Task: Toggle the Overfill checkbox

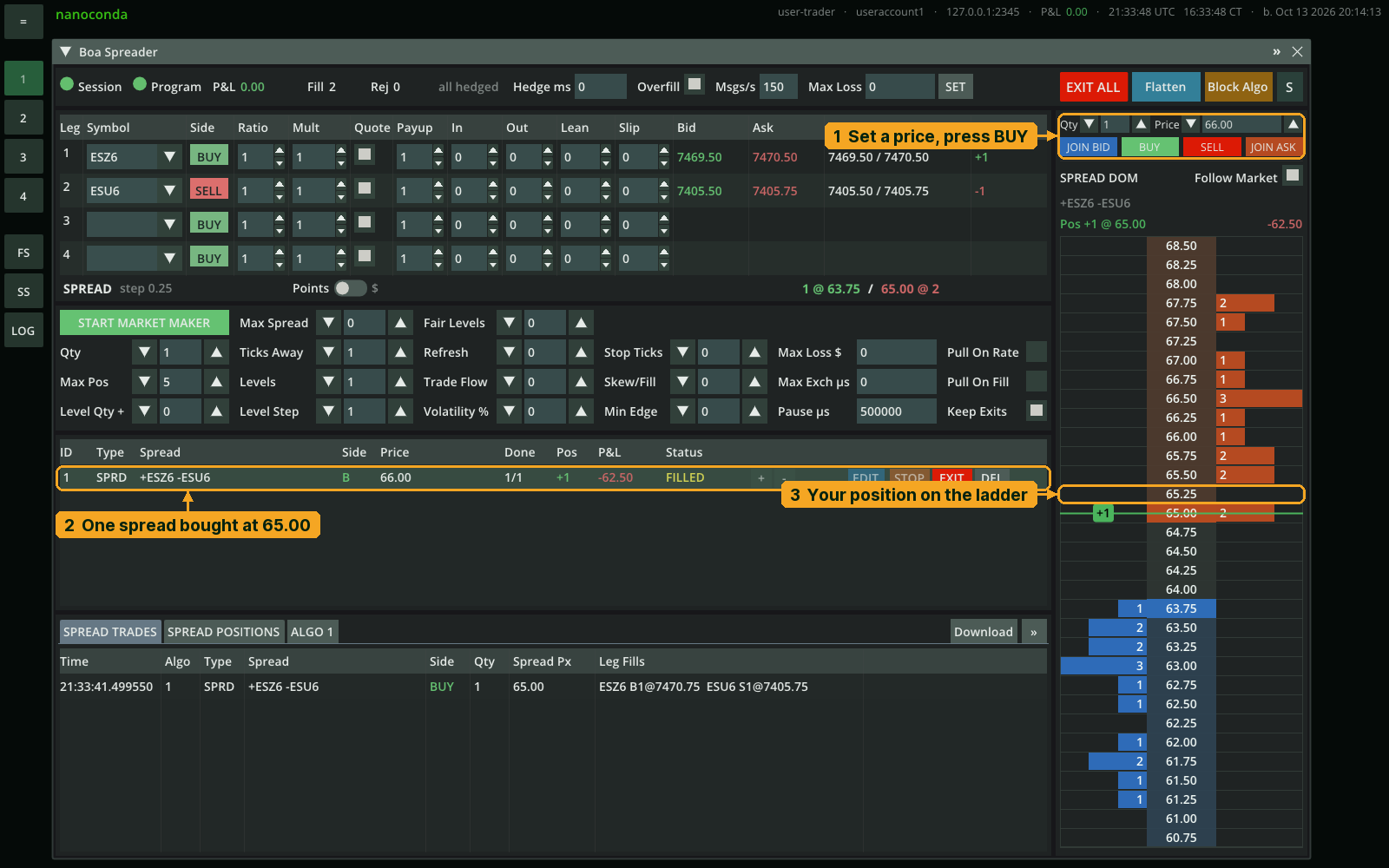Action: coord(694,84)
